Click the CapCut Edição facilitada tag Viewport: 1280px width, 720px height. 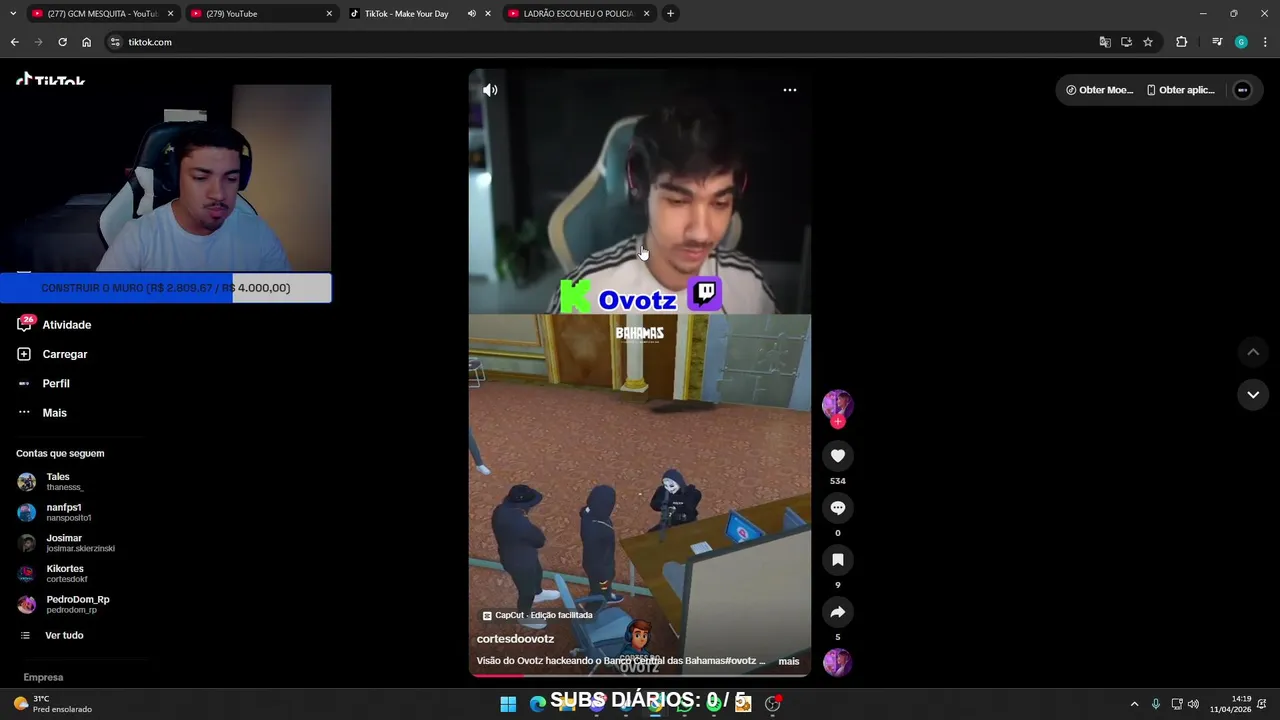(538, 616)
